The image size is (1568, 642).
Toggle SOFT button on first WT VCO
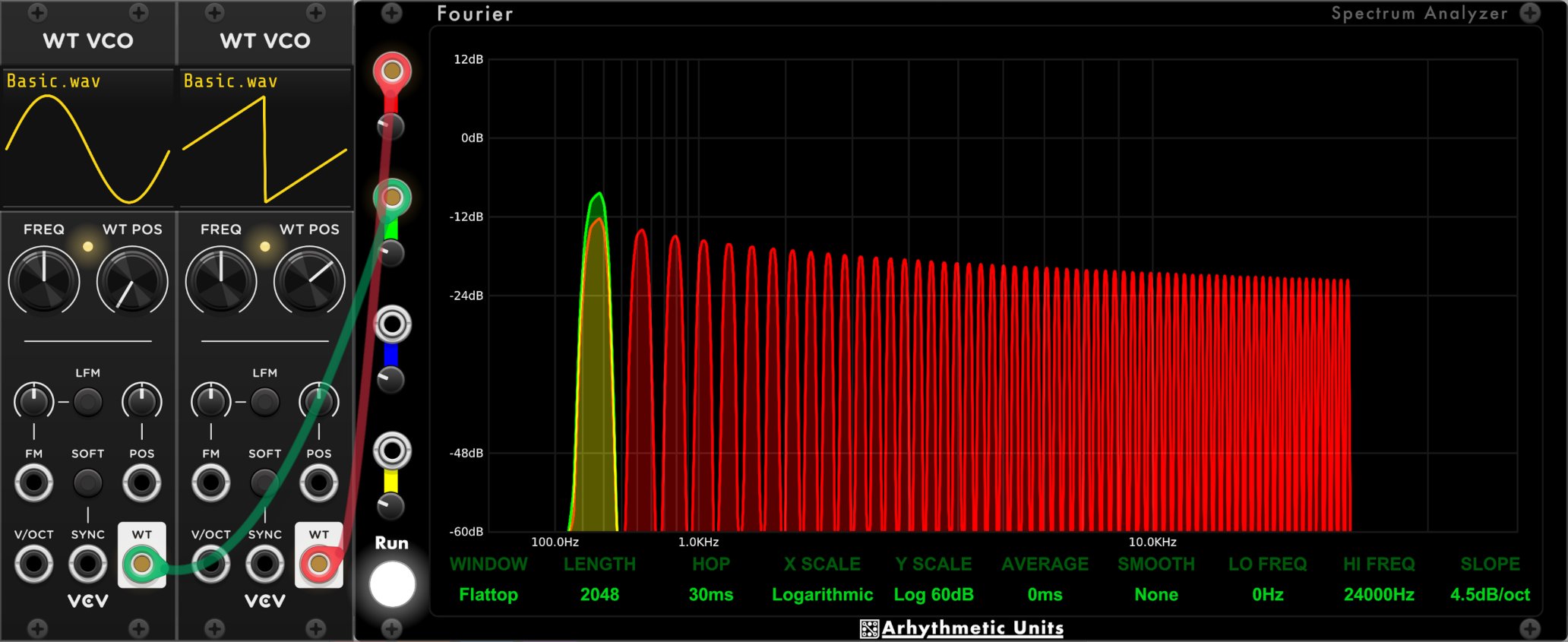[88, 482]
